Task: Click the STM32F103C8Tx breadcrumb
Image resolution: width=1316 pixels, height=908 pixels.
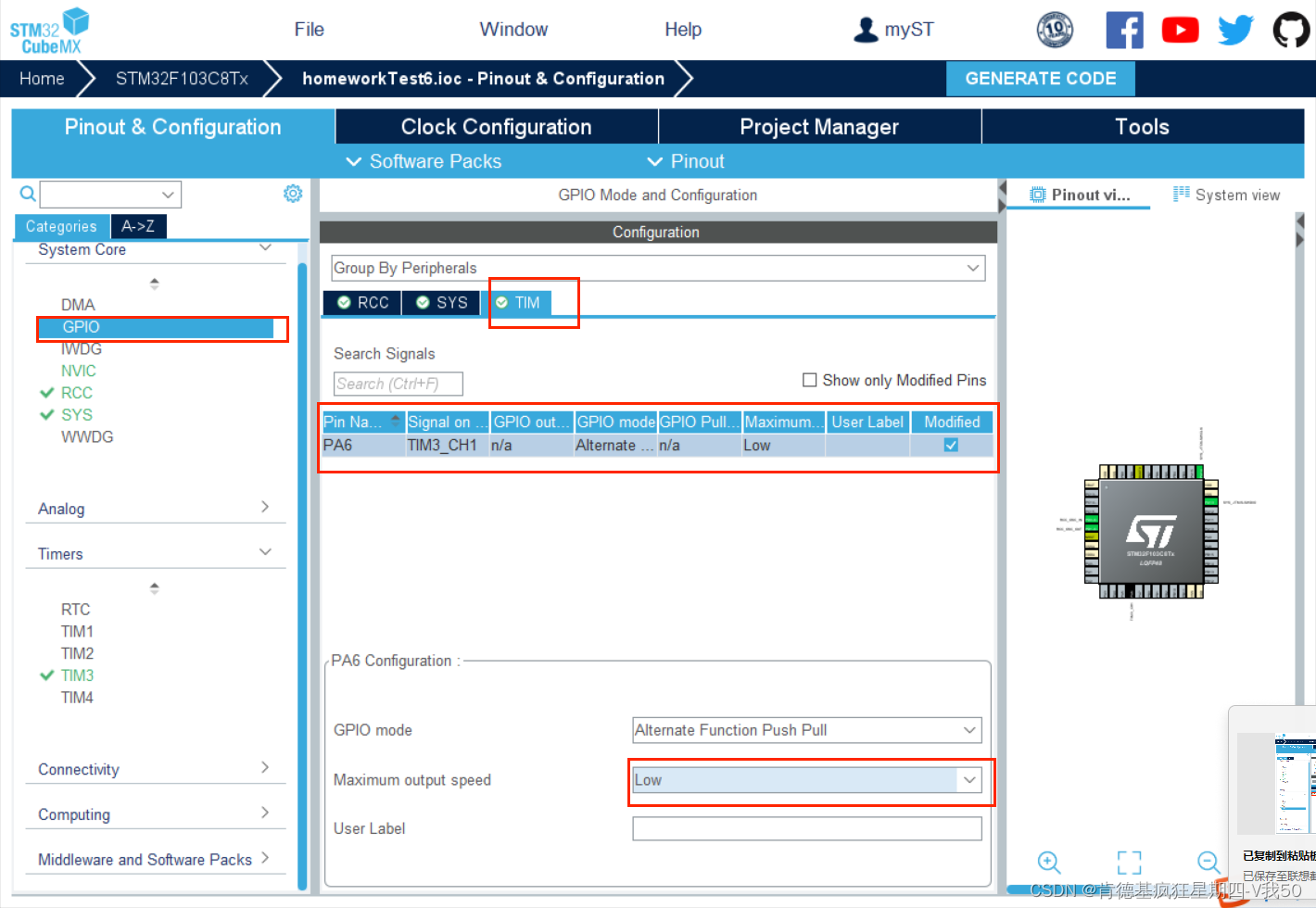Action: (182, 79)
